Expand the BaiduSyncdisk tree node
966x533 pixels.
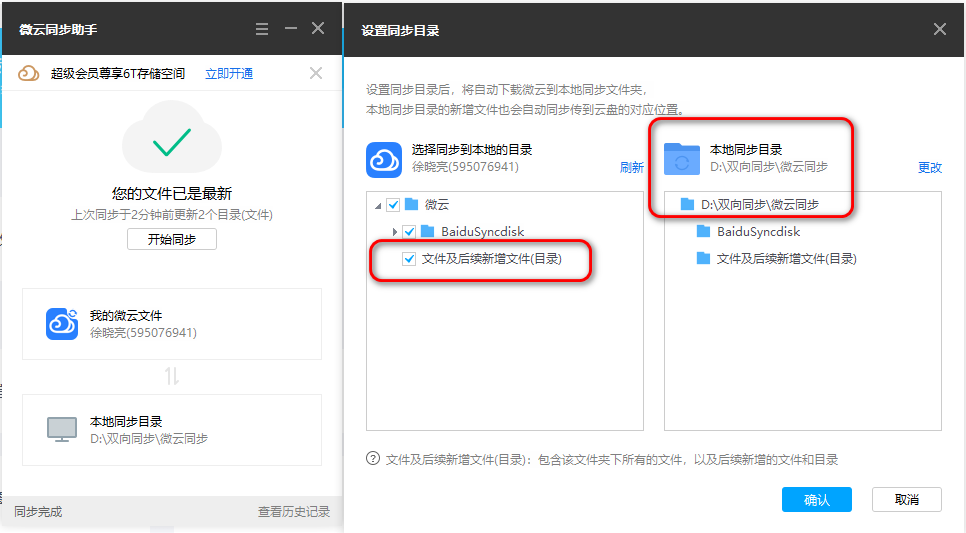(x=394, y=232)
